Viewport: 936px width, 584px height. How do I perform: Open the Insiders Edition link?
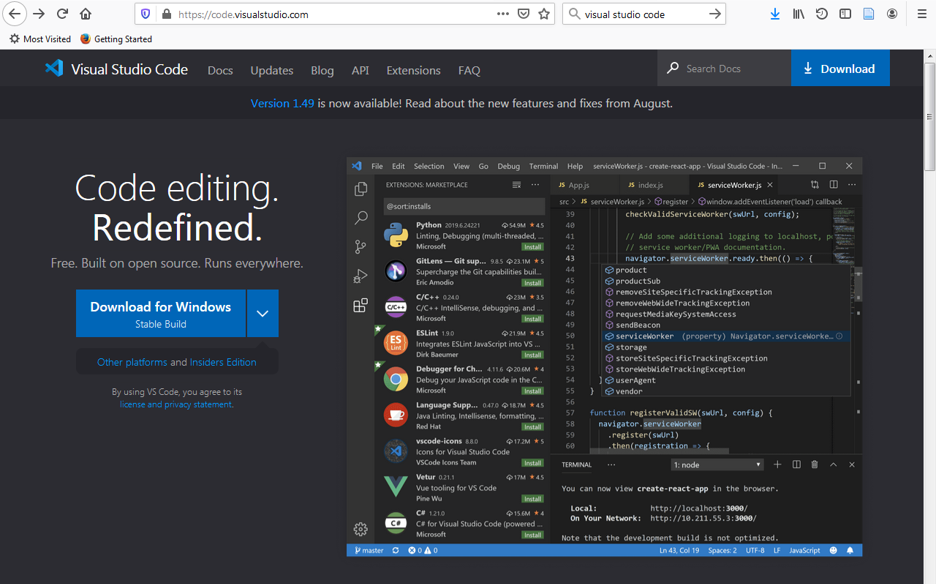[223, 362]
